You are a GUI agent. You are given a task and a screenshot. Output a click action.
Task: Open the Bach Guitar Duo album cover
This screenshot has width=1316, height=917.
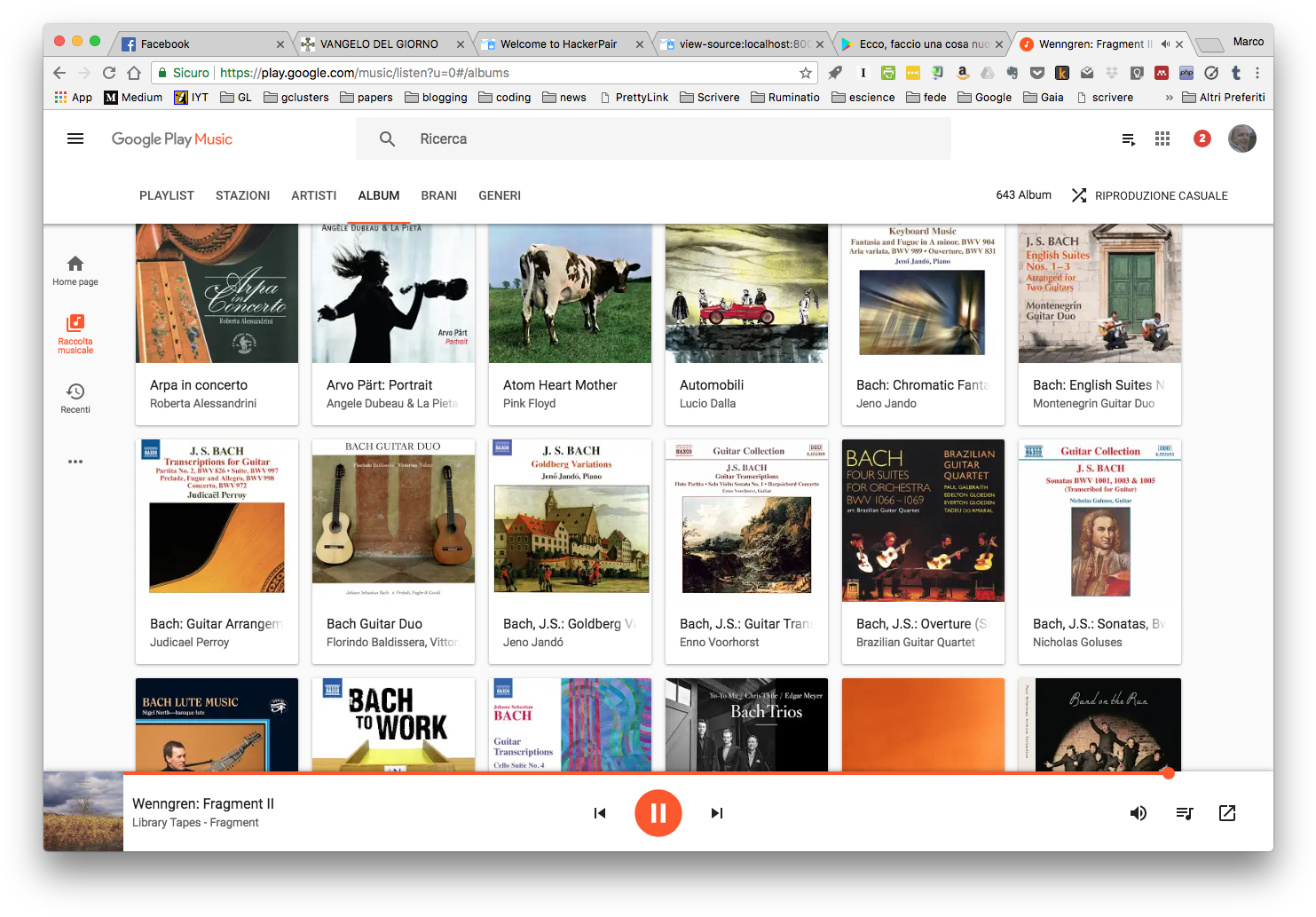(393, 521)
